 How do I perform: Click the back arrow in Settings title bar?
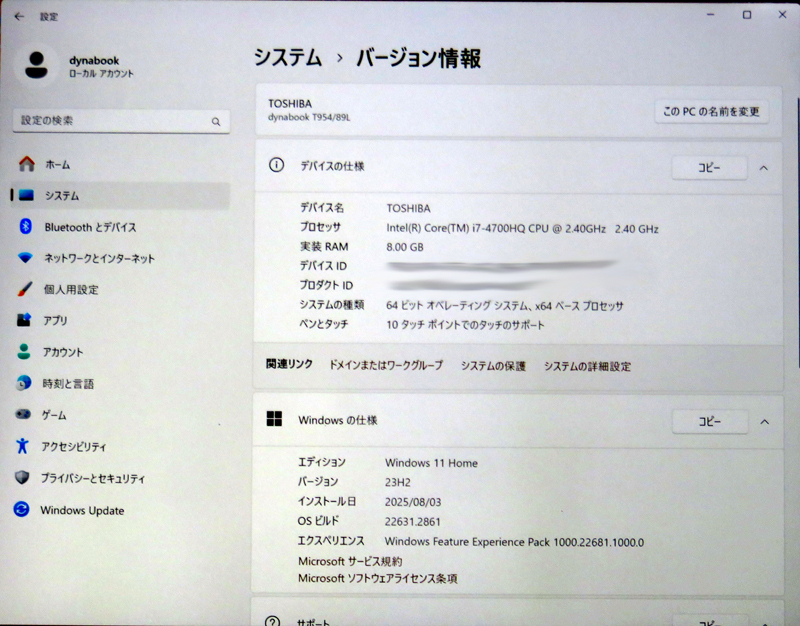[19, 17]
